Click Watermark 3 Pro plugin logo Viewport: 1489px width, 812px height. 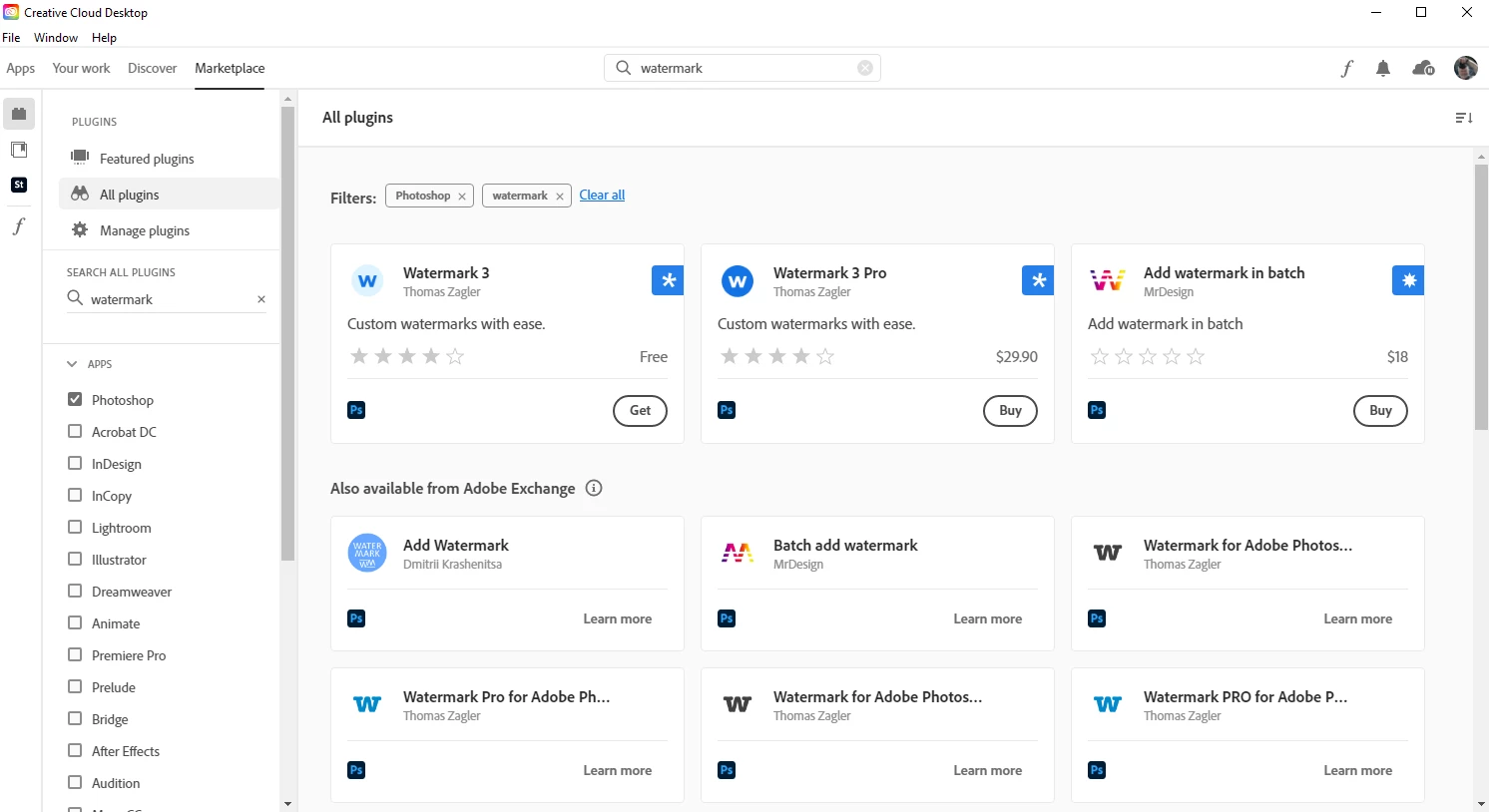(x=738, y=281)
